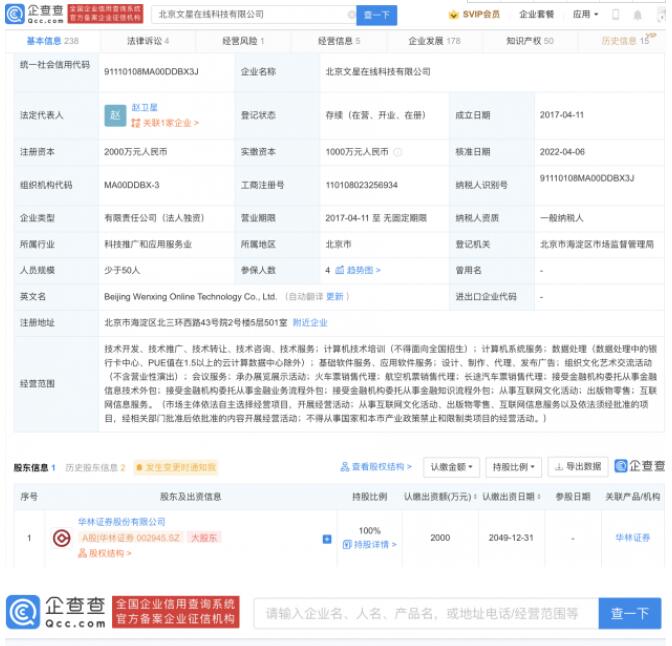Open the 趋势图 link

363,270
